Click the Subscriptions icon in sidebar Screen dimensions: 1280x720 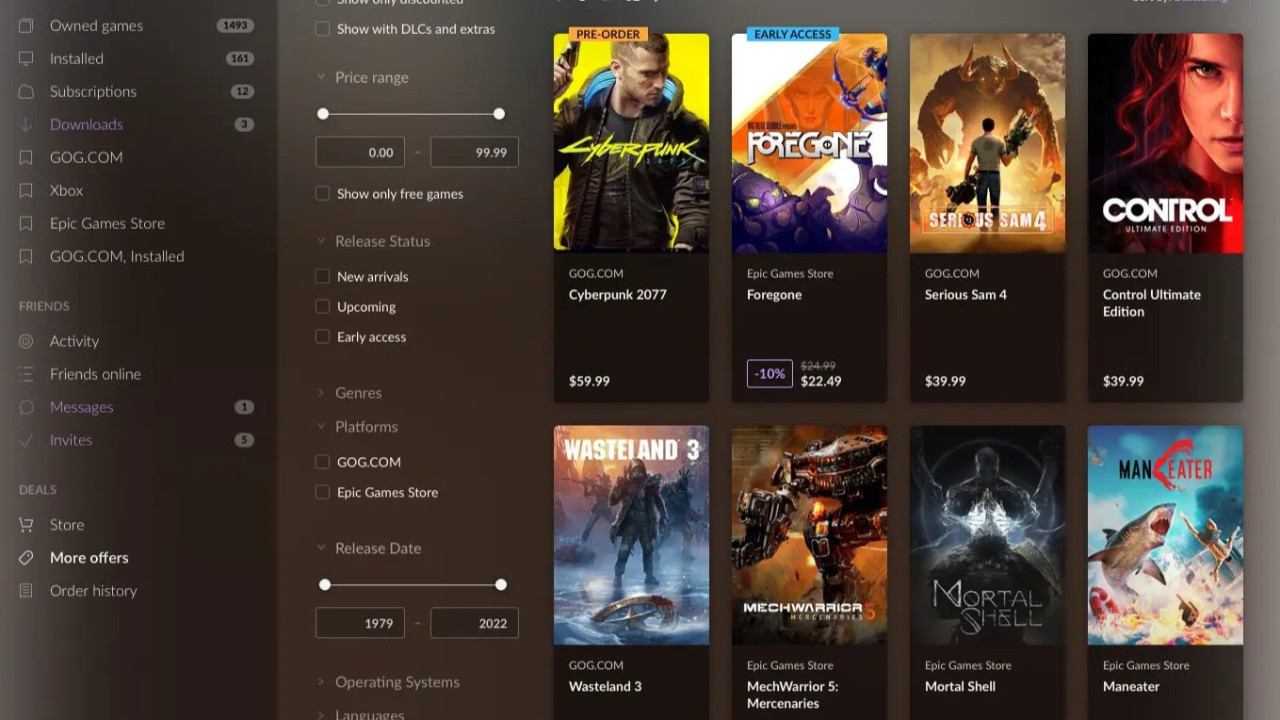pyautogui.click(x=27, y=91)
